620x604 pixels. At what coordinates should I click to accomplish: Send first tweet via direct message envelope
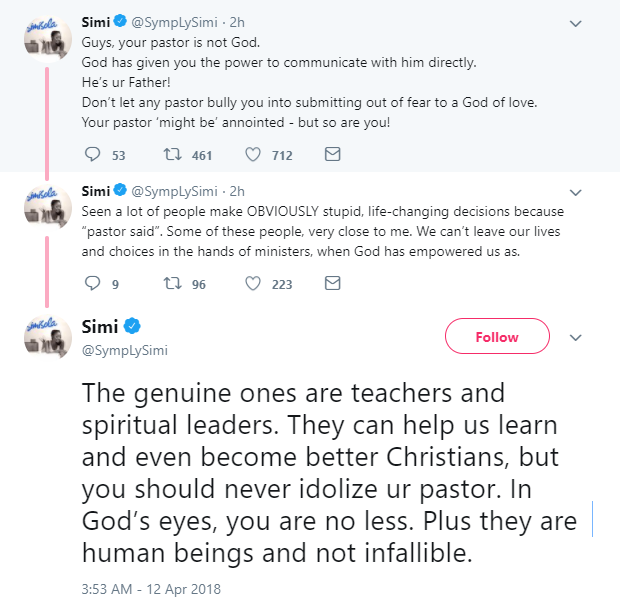point(333,155)
